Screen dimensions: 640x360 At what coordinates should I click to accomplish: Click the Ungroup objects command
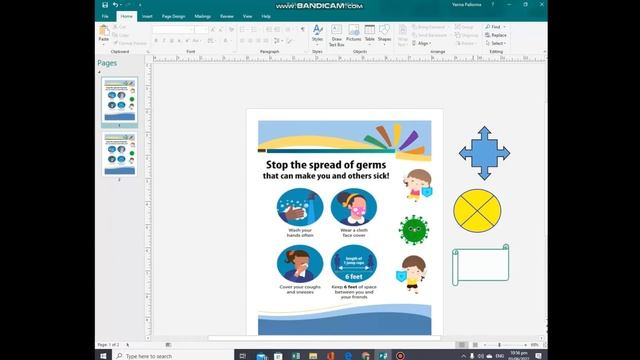tap(467, 35)
